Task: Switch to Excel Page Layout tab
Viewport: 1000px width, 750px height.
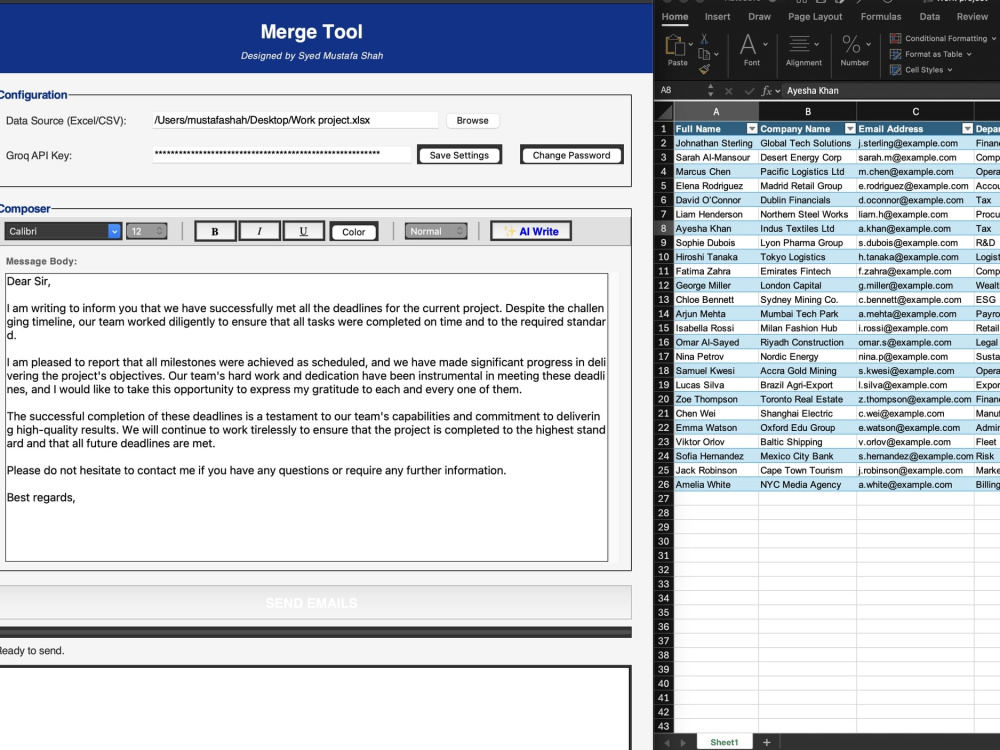Action: 815,17
